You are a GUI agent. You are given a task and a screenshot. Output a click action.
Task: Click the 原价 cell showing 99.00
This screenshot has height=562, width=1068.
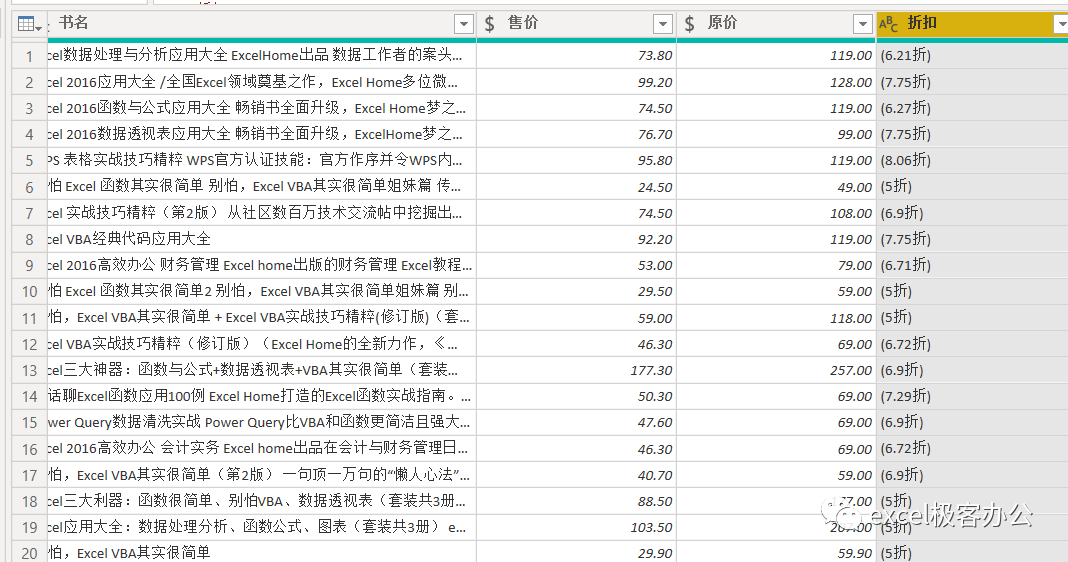(776, 135)
